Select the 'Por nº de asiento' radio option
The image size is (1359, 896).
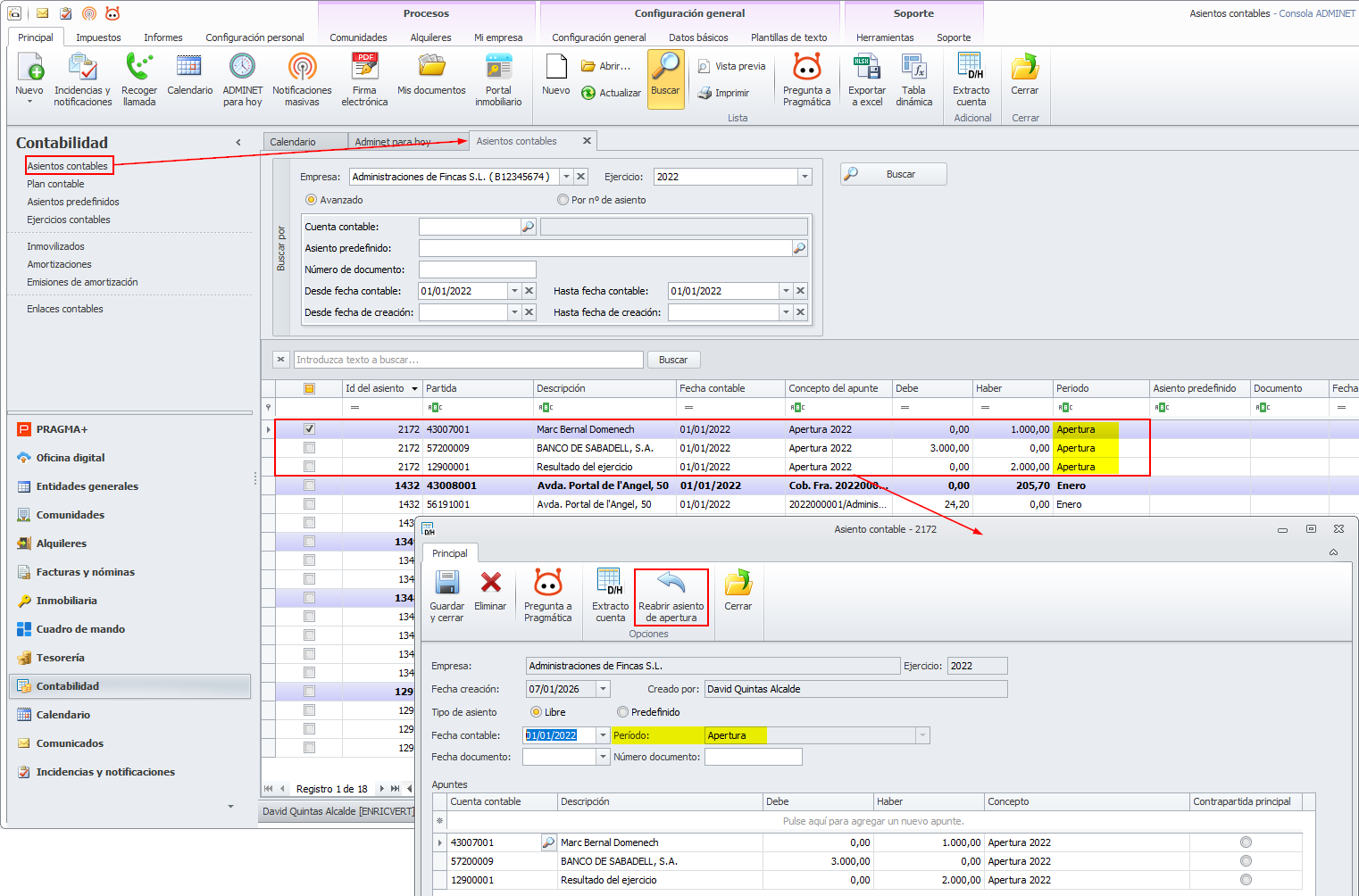(x=563, y=200)
